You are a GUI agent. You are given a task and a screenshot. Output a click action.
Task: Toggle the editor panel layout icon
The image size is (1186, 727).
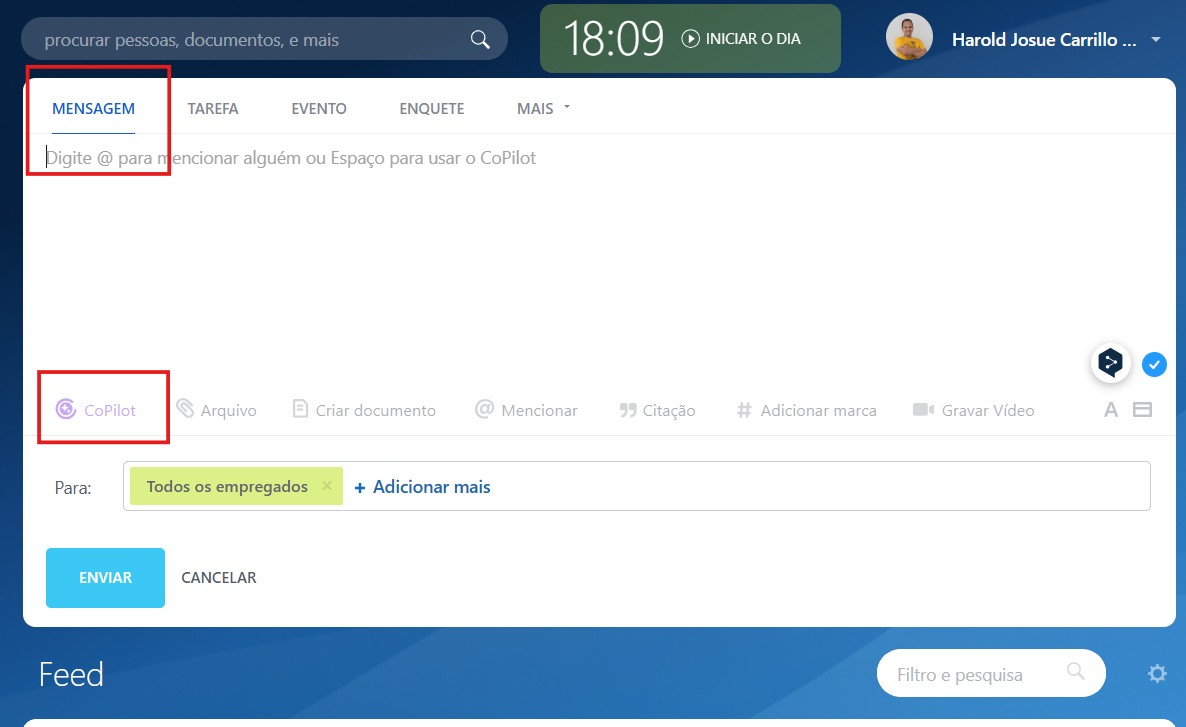tap(1142, 409)
